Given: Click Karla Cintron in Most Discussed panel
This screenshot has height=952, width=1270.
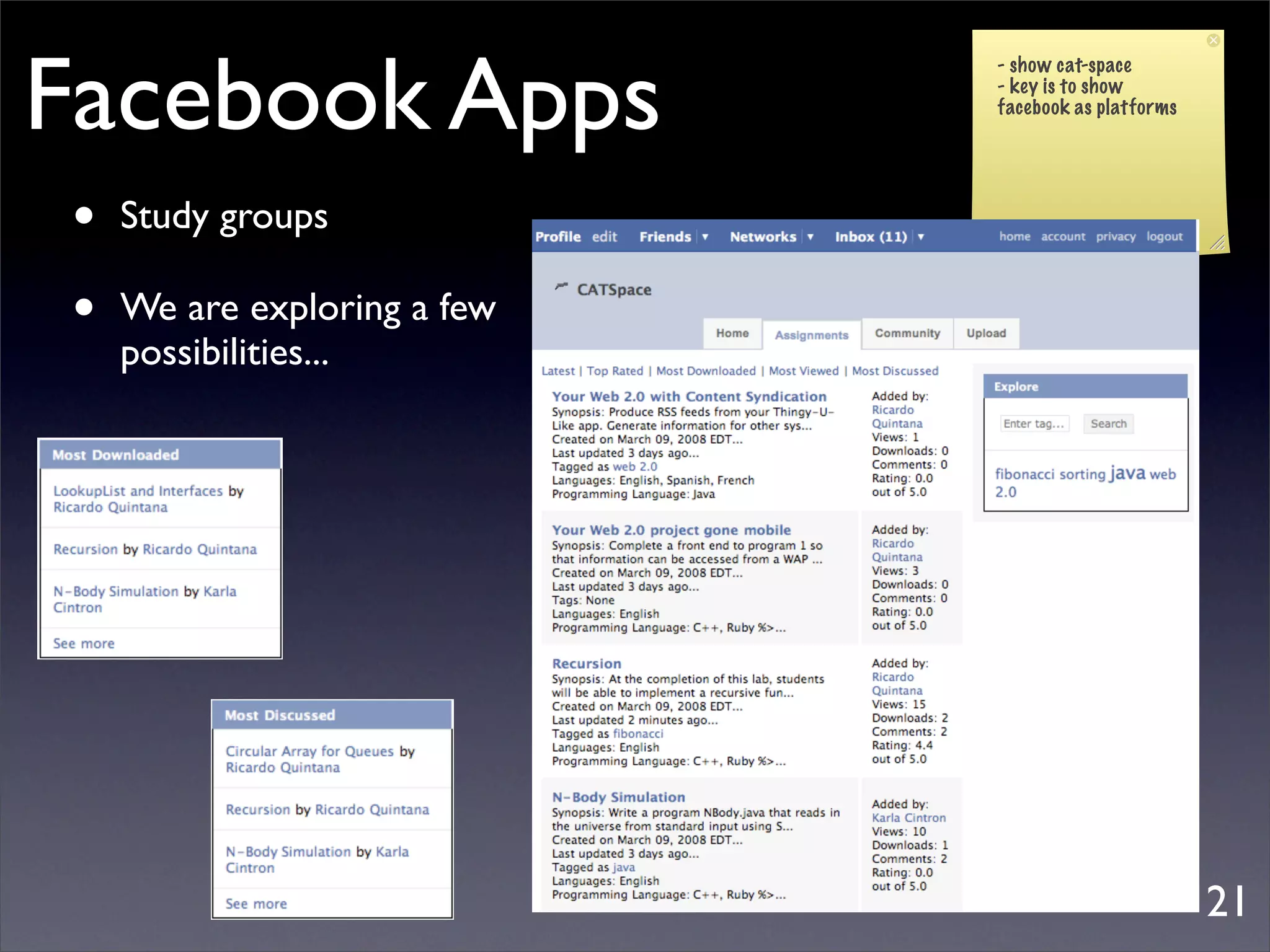Looking at the screenshot, I should pos(317,860).
